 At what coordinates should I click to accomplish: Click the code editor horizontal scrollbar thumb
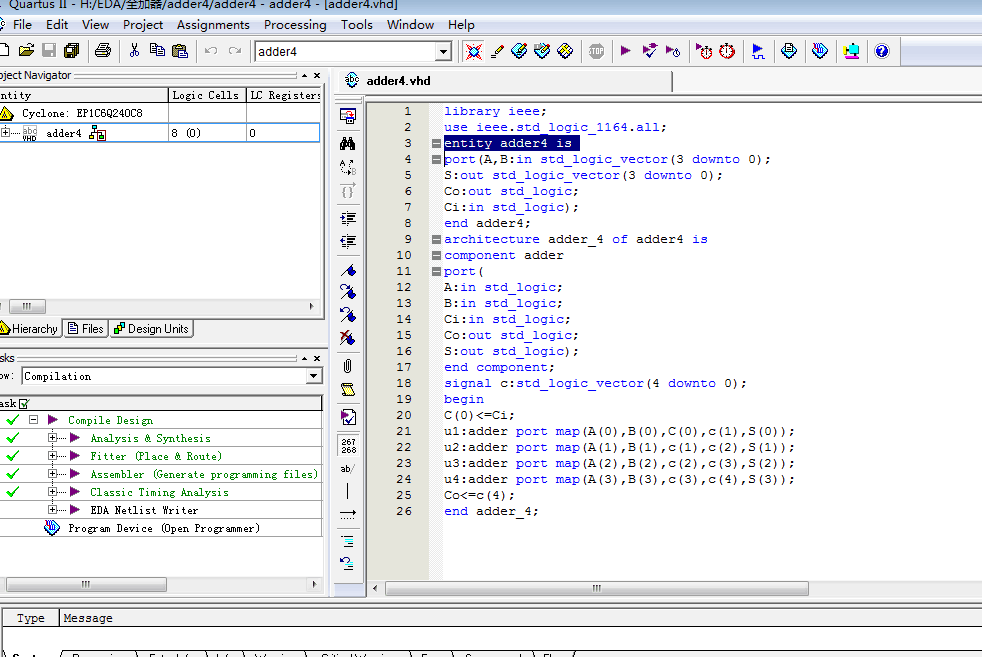pos(596,588)
